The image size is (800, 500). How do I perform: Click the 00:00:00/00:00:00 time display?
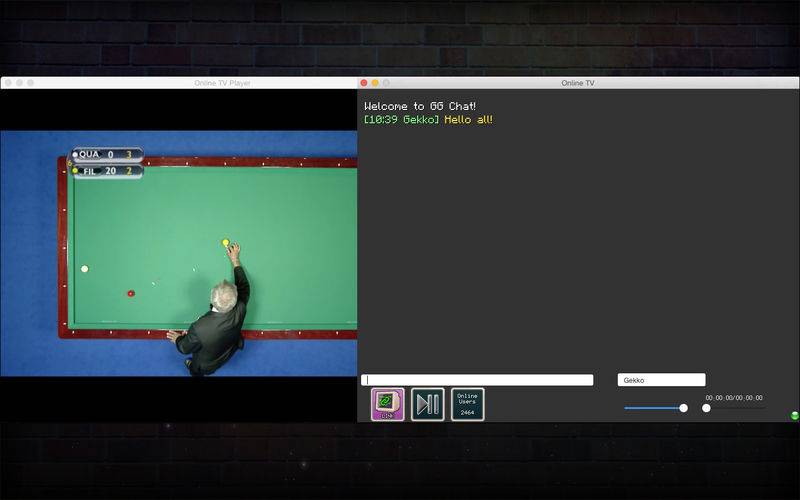point(734,398)
